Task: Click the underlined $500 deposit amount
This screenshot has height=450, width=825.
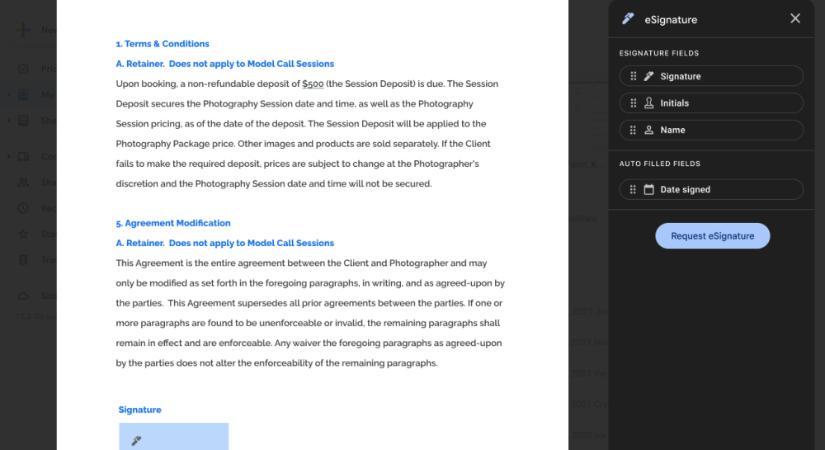Action: 313,84
